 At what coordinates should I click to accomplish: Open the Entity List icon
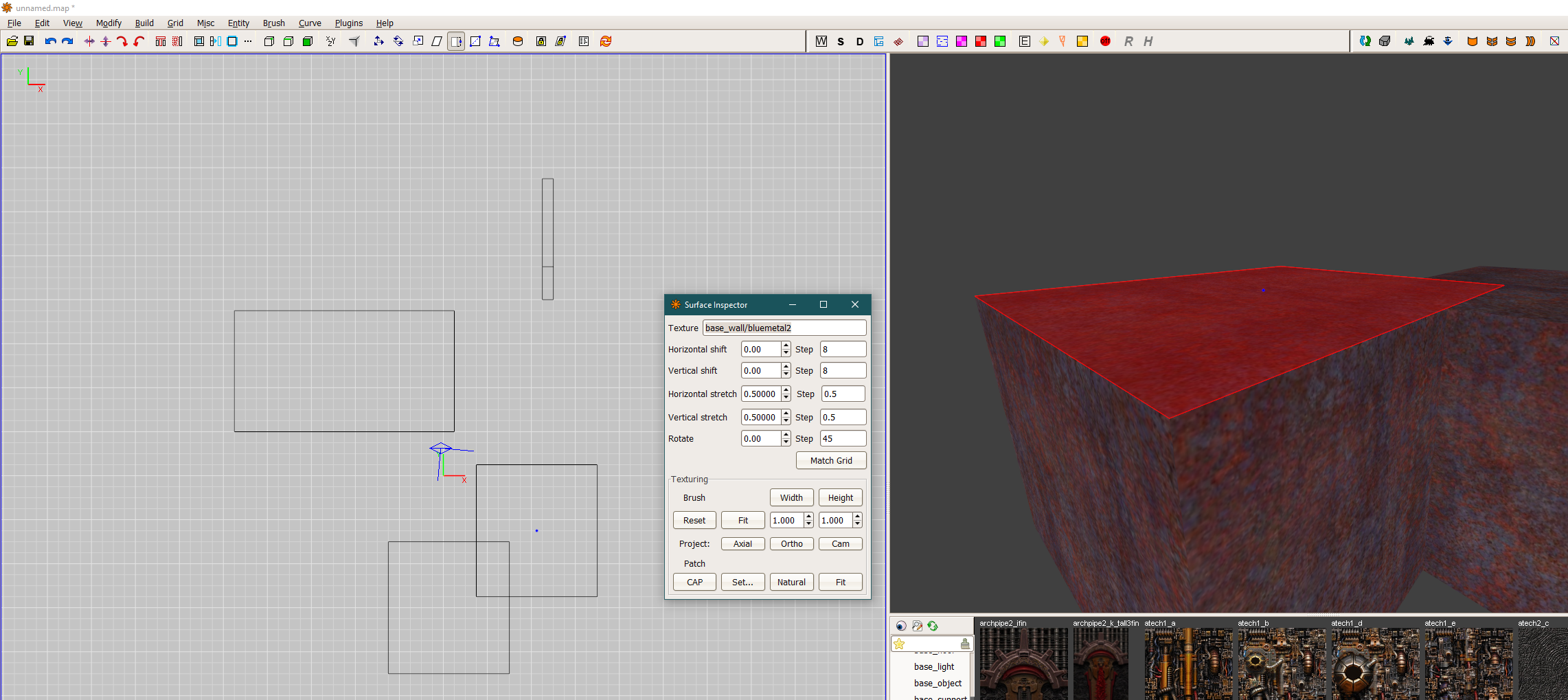point(584,41)
